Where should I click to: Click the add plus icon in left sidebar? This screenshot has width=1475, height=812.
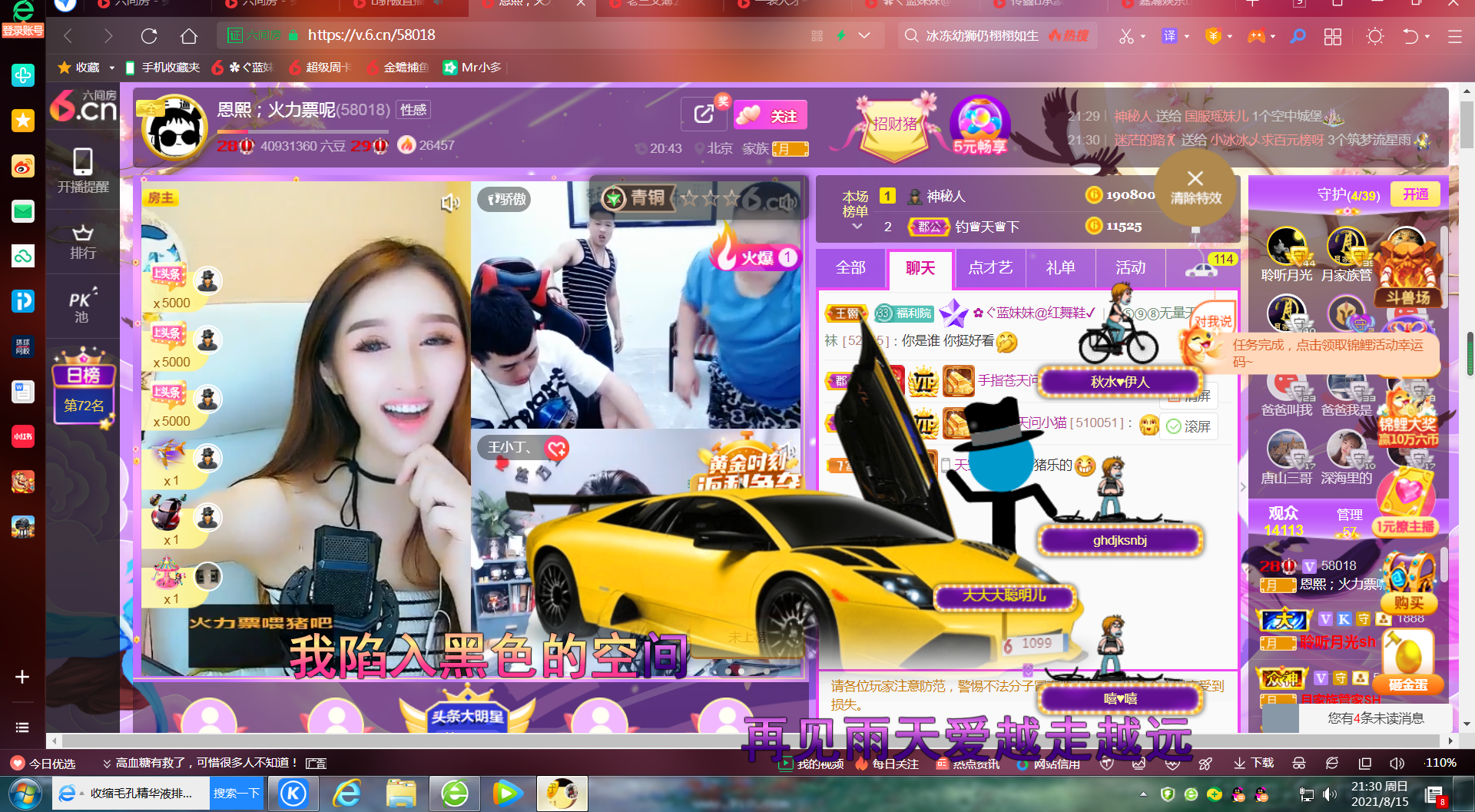pos(22,677)
